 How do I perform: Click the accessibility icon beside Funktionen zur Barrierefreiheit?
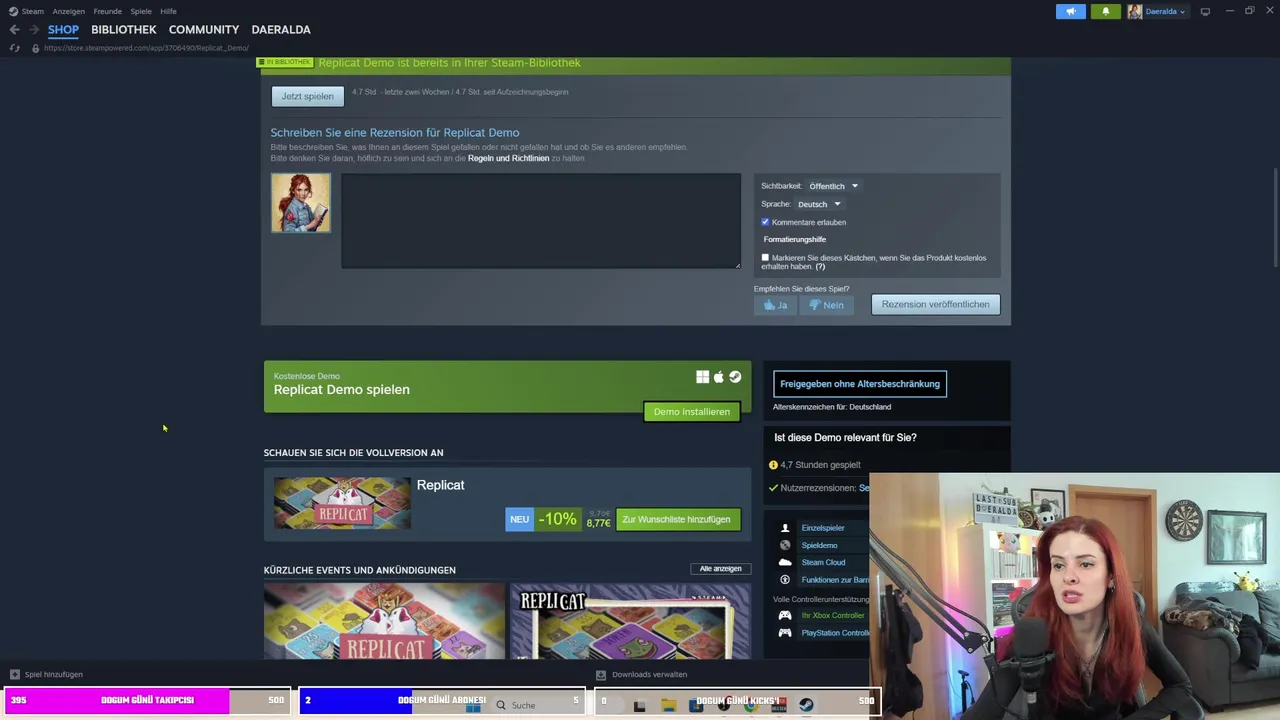(785, 580)
